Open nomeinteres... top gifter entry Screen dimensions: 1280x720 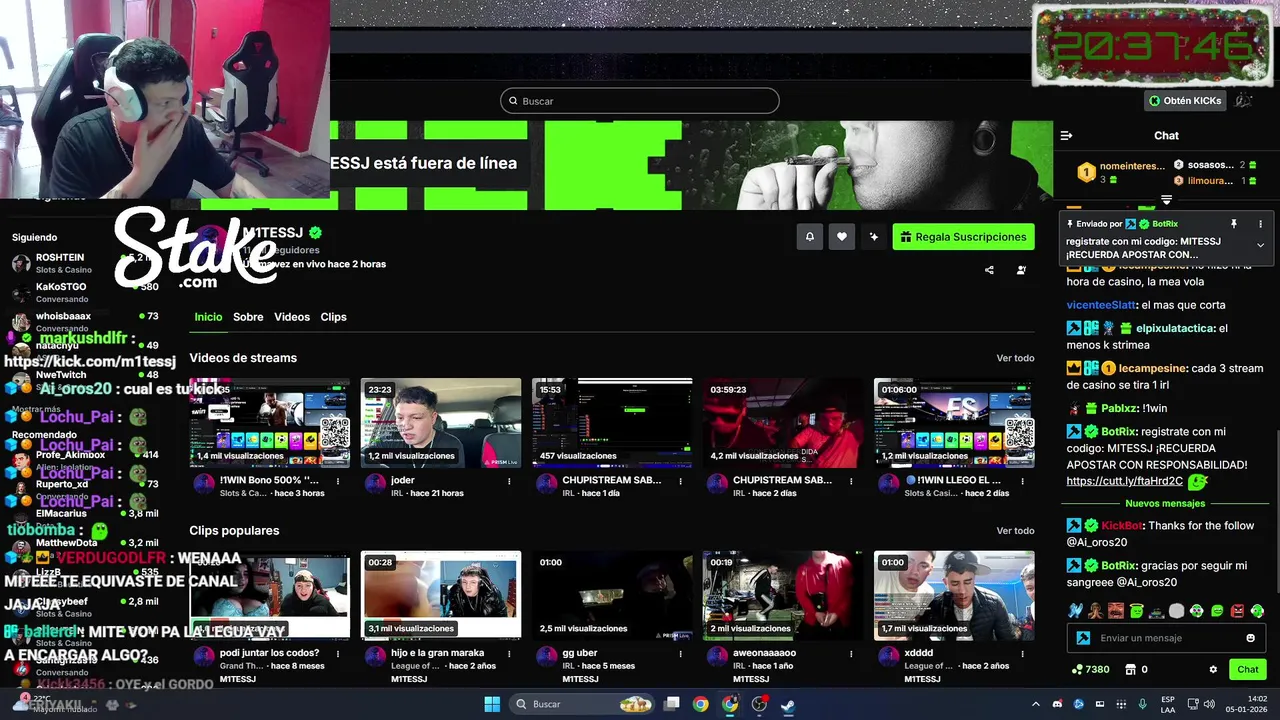(1120, 172)
